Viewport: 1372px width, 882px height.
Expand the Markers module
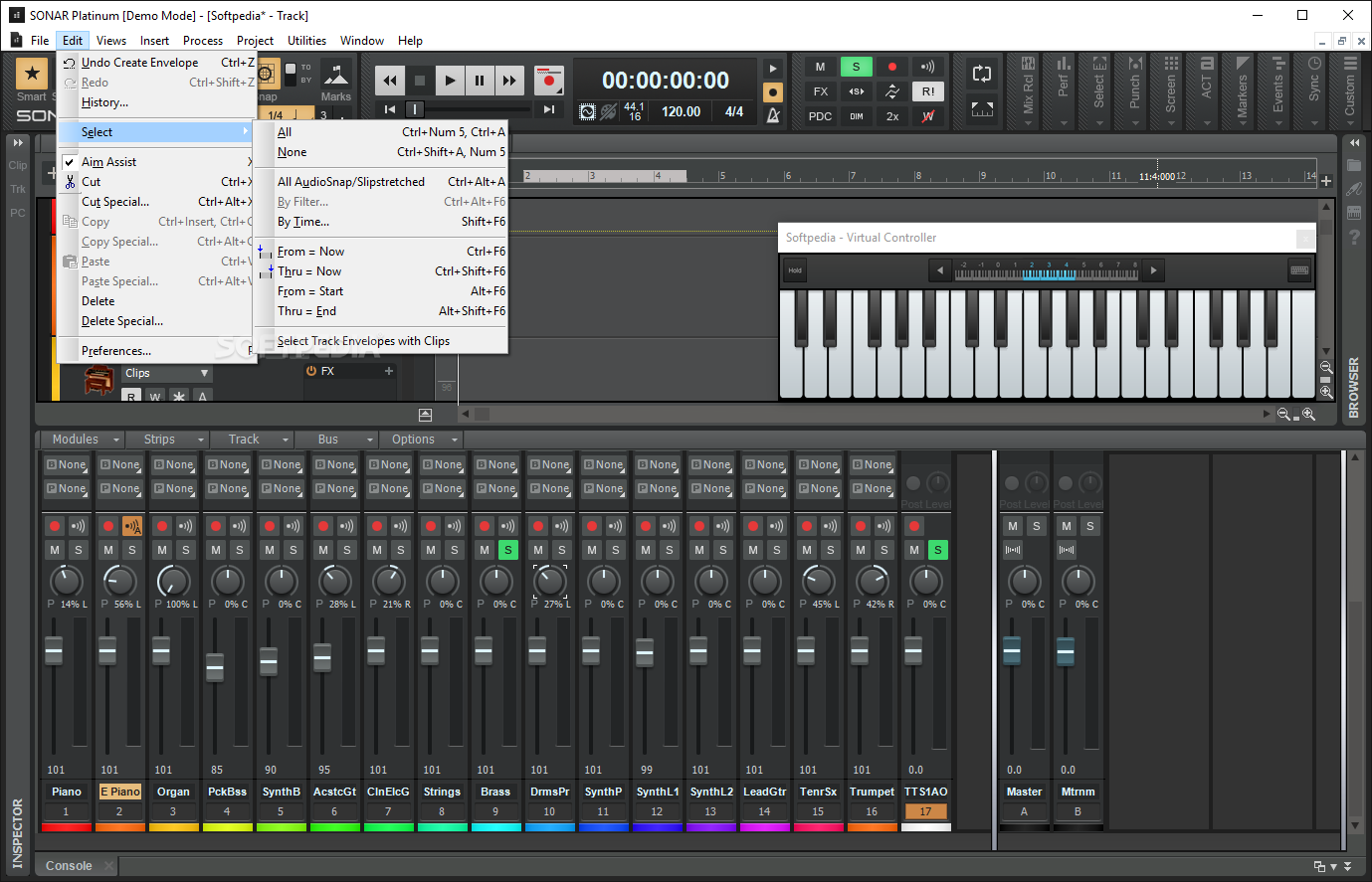tap(1242, 91)
